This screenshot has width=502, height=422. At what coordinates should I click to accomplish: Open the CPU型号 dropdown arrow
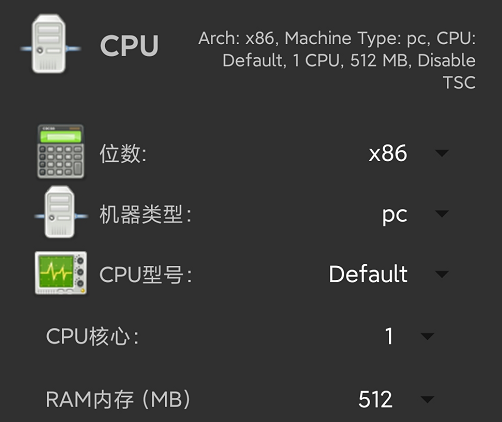pos(442,274)
